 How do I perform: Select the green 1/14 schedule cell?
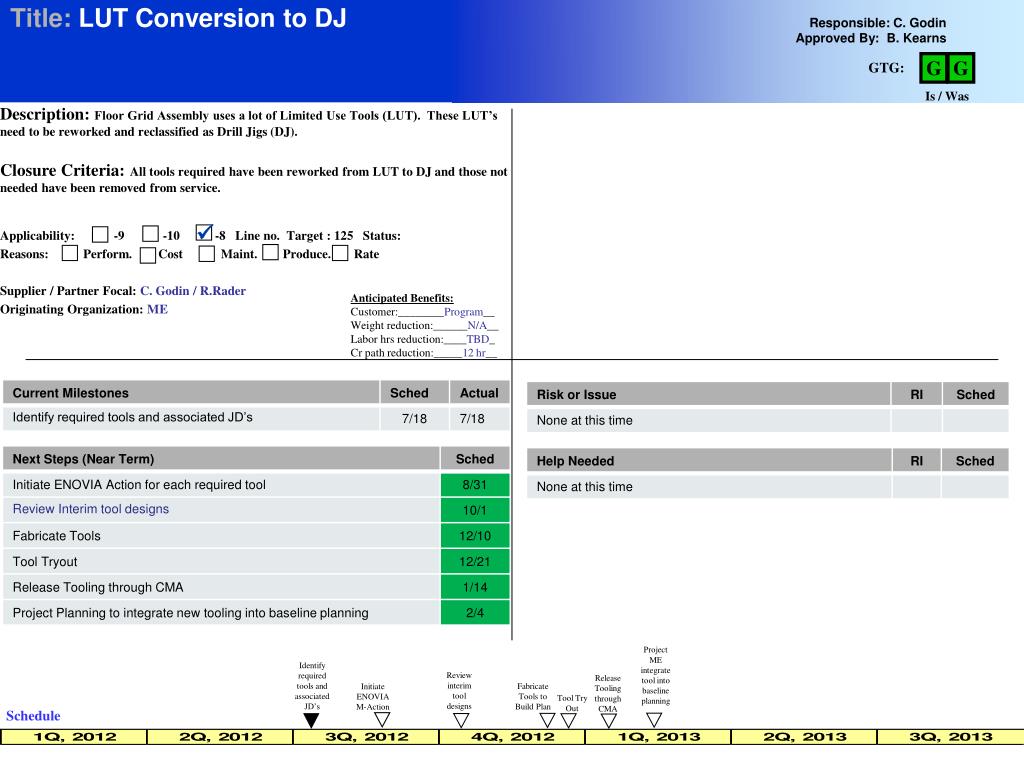coord(475,587)
